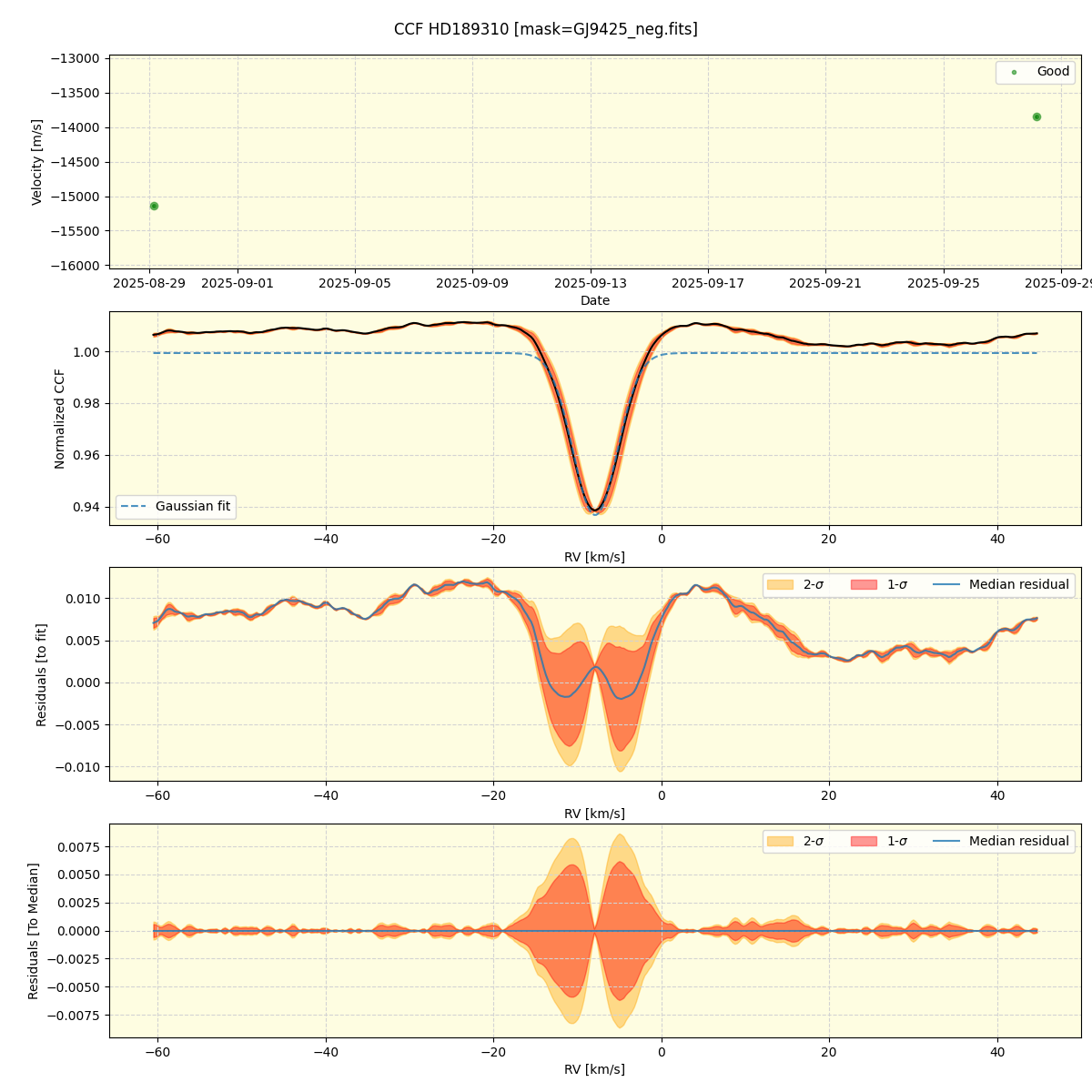
Task: Click the 2025-09-13 date tick label
Action: [591, 283]
